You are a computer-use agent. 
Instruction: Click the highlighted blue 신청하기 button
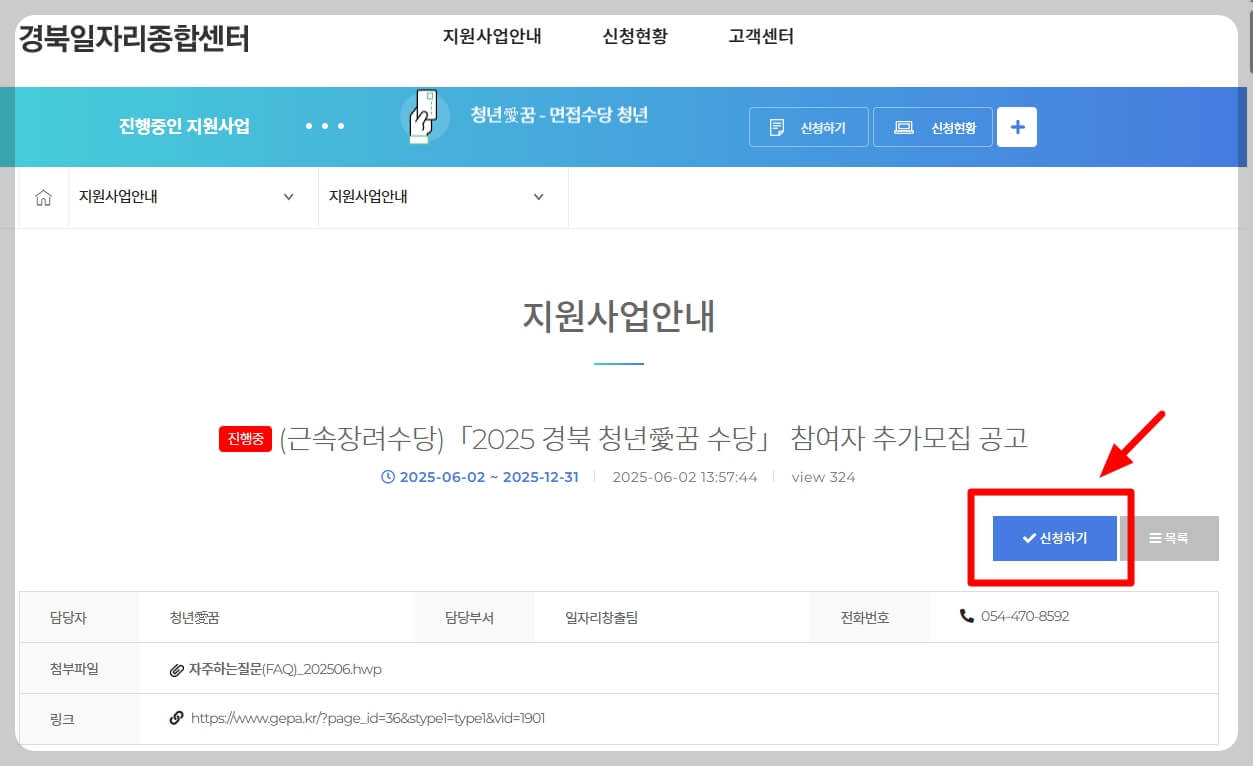[1054, 538]
